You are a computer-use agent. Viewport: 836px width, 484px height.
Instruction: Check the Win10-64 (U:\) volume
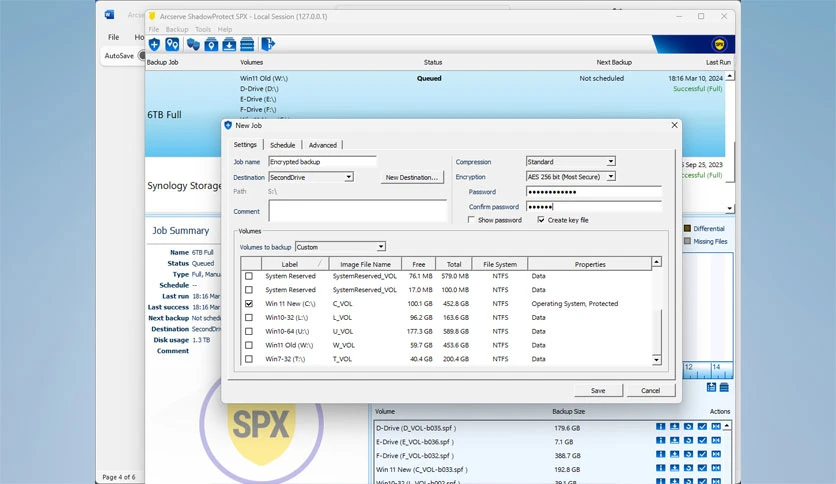249,332
